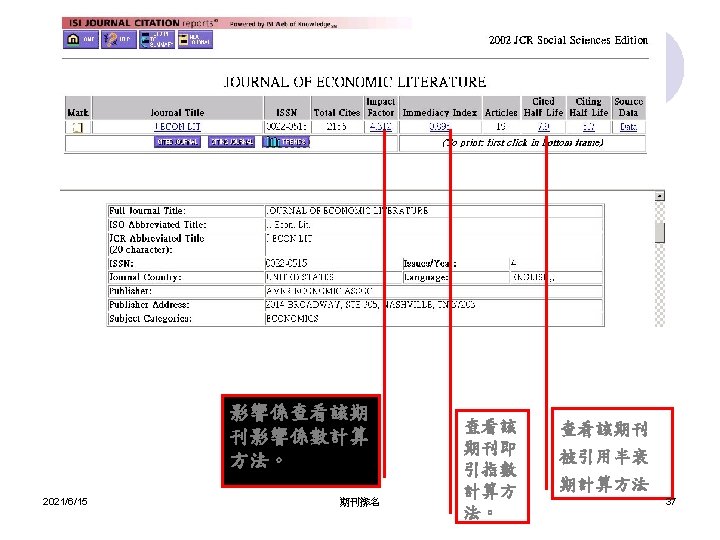
Task: Open the Source Data link
Action: pos(628,127)
